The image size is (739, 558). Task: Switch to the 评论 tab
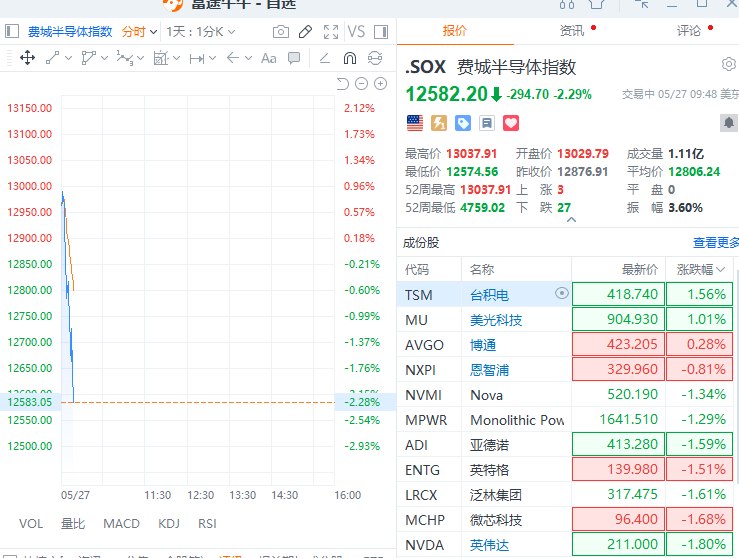[x=689, y=31]
